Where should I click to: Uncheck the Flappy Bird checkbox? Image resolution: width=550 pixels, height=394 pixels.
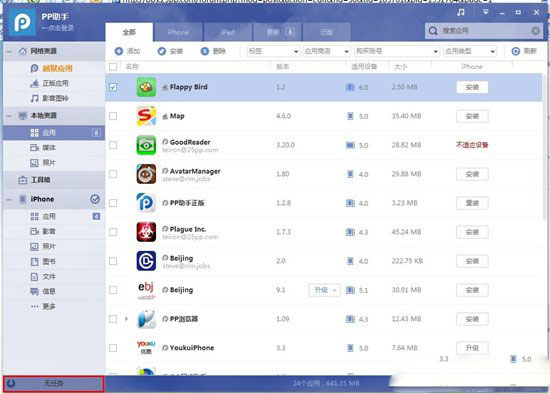coord(113,87)
